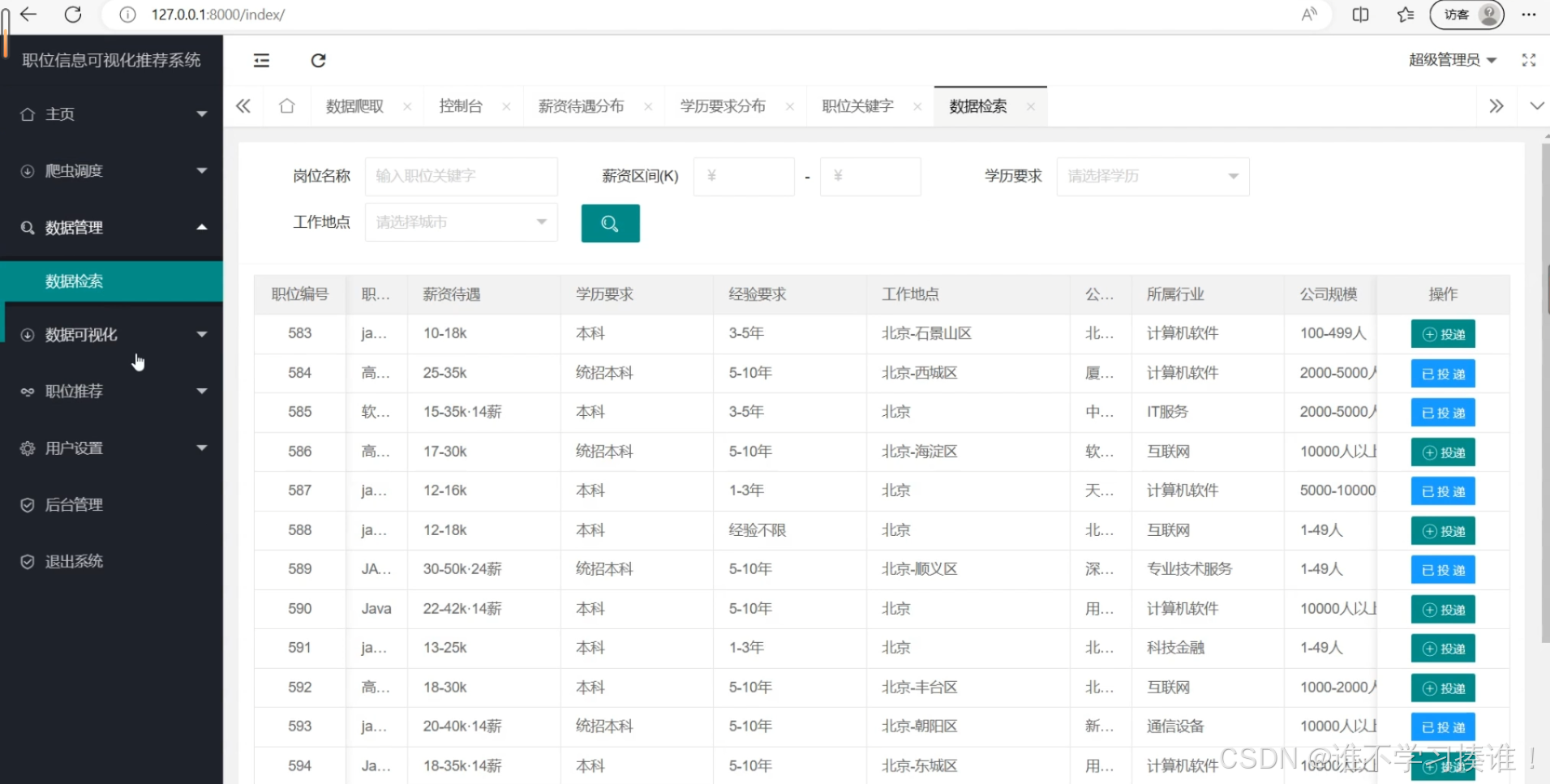
Task: Refresh current tab content icon
Action: (318, 60)
